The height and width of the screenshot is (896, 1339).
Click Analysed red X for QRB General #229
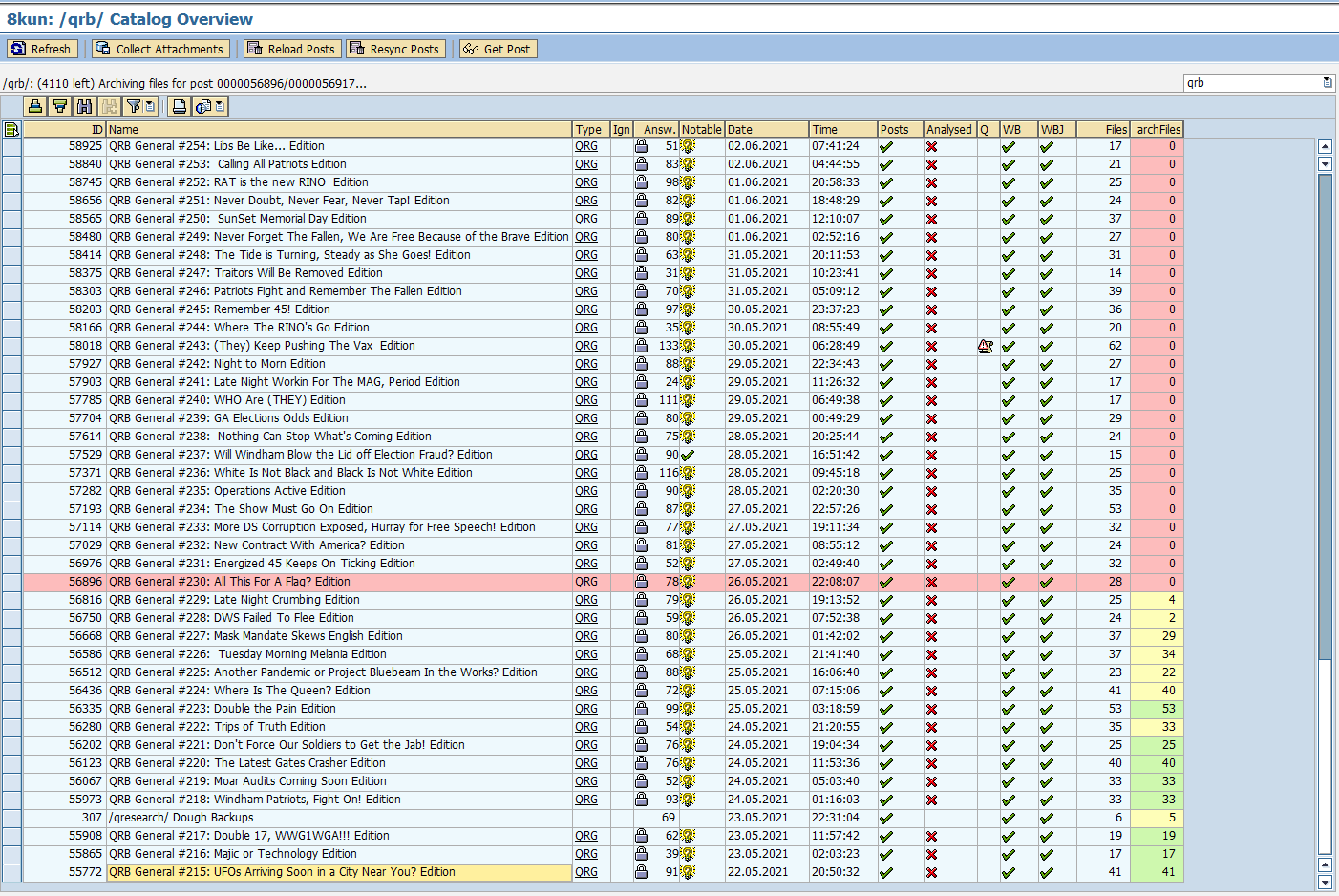(x=931, y=600)
